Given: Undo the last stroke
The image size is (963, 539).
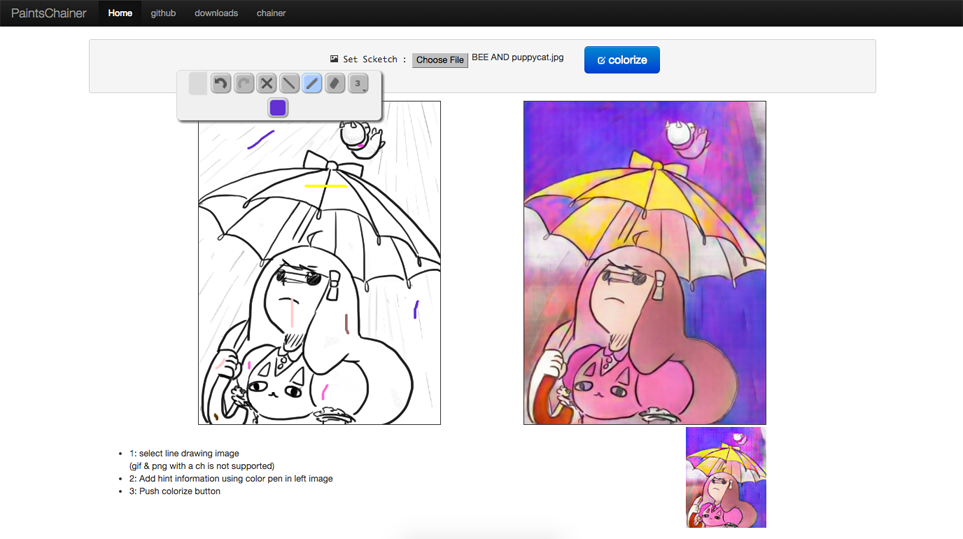Looking at the screenshot, I should pos(221,83).
